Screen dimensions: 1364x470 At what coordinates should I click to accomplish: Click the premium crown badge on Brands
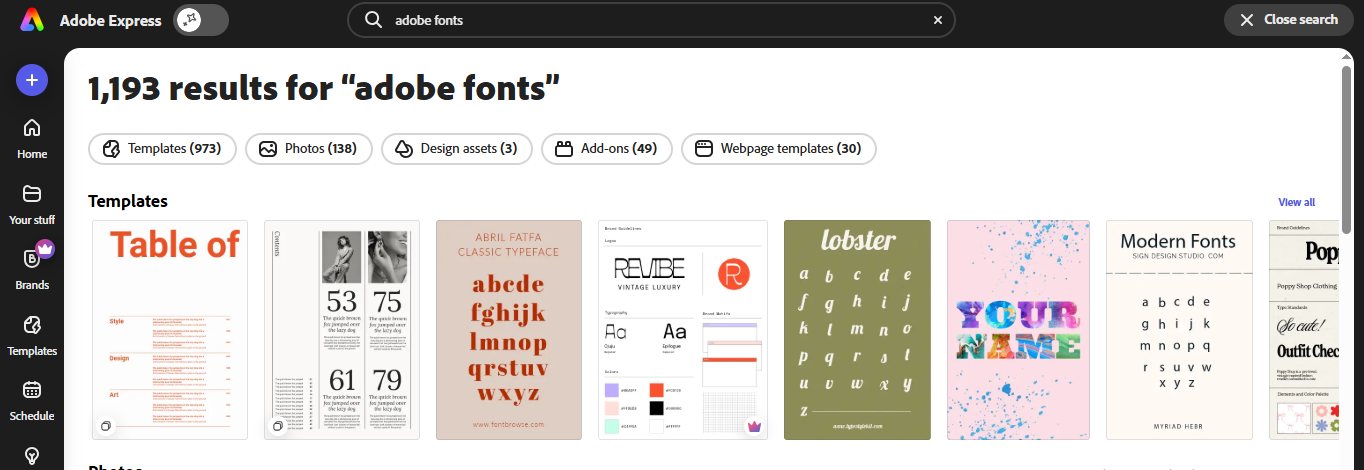point(44,248)
